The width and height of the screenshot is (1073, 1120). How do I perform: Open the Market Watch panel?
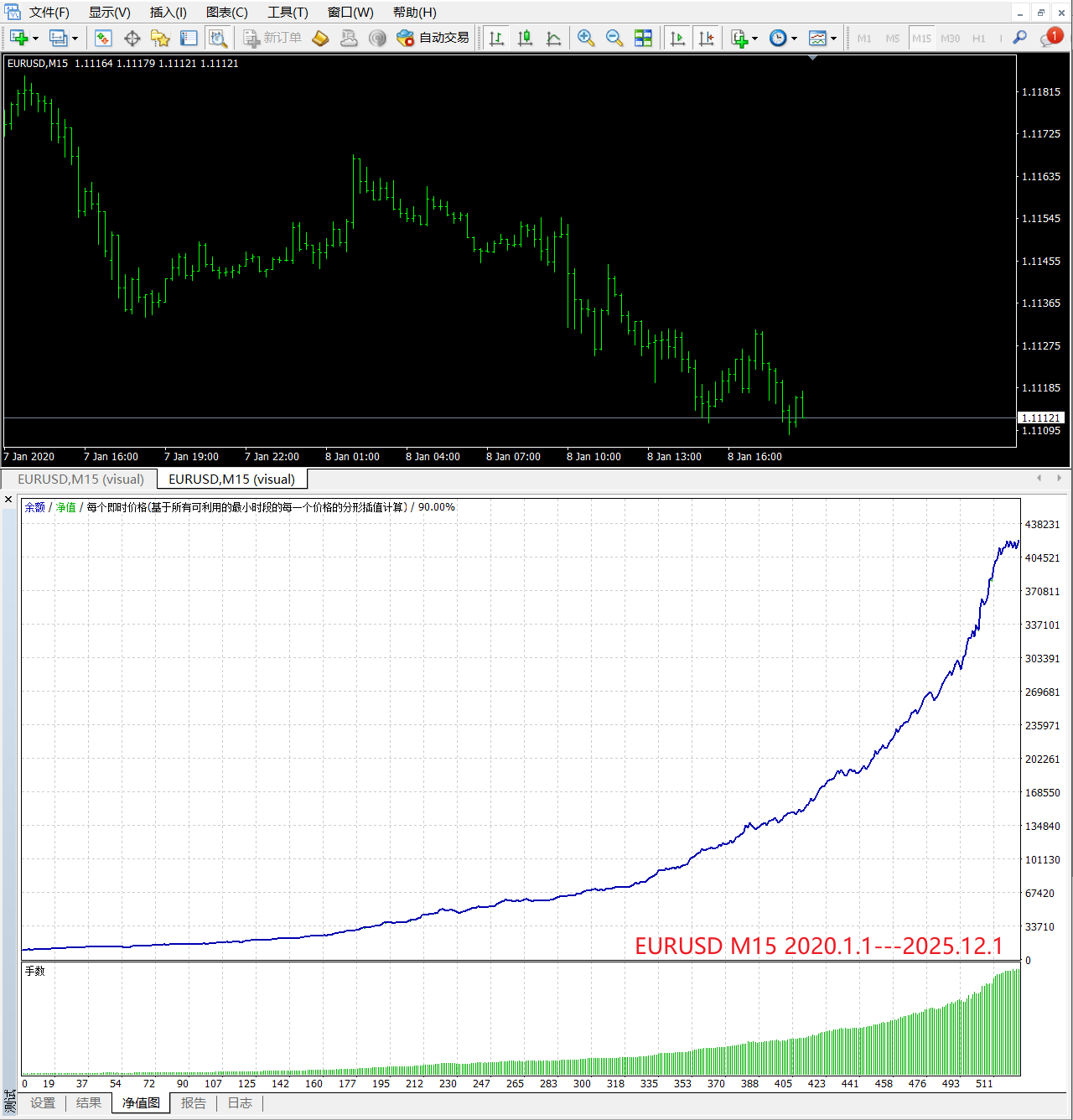pos(103,38)
